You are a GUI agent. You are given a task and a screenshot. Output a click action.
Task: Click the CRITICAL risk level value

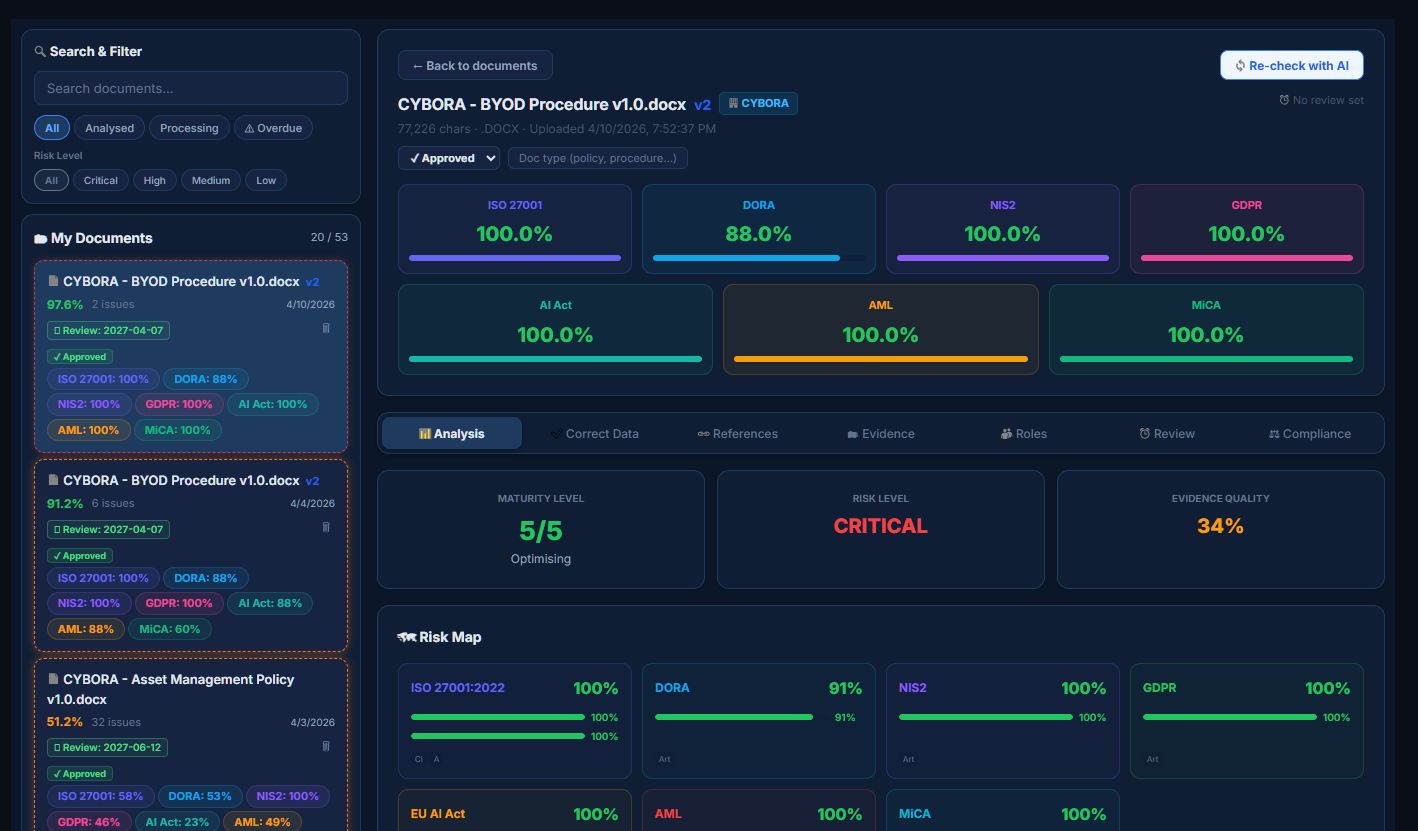pyautogui.click(x=881, y=526)
